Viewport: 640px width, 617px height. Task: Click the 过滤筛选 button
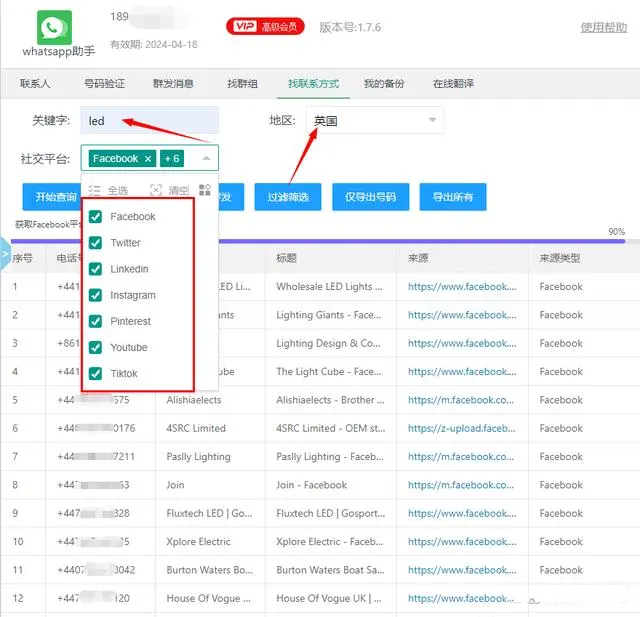pyautogui.click(x=288, y=197)
